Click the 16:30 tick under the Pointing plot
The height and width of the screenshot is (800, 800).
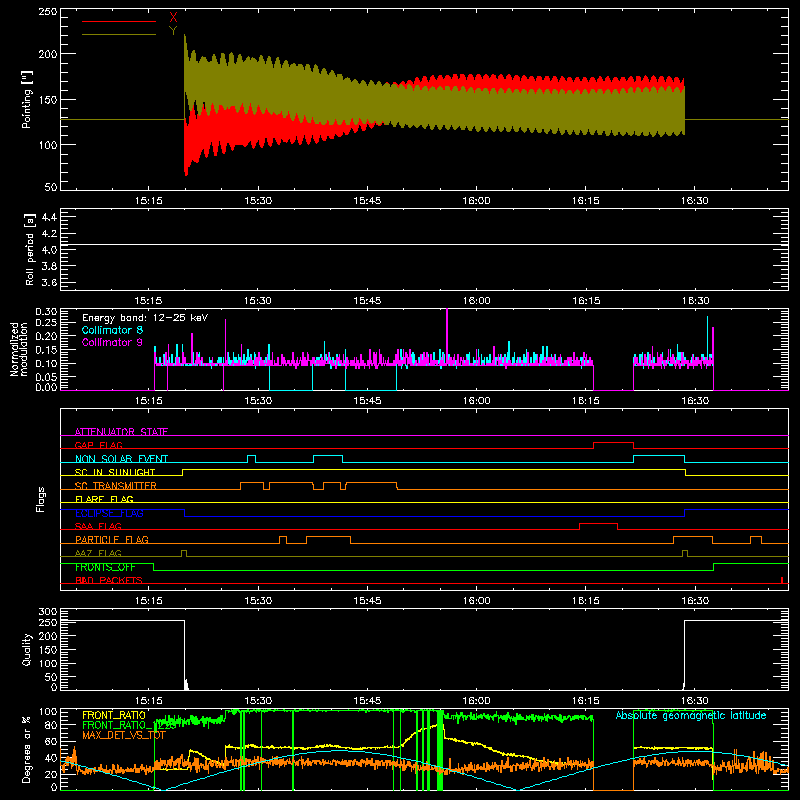(694, 201)
